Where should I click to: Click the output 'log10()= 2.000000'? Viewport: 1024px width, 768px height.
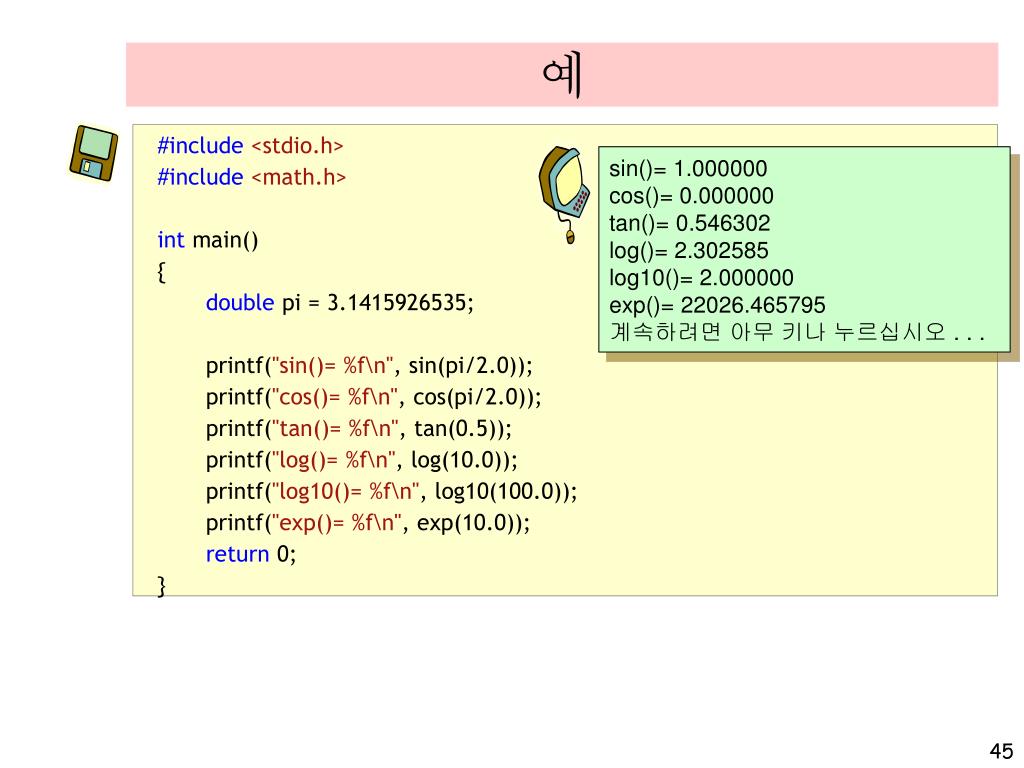coord(701,278)
